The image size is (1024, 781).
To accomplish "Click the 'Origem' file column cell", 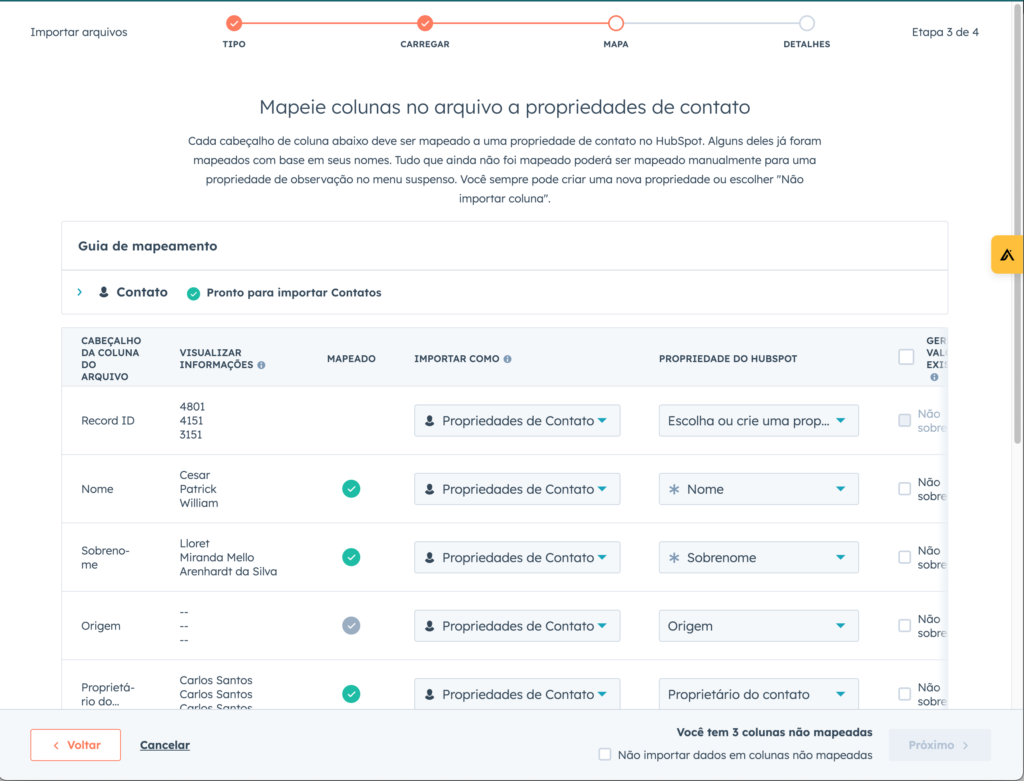I will 101,626.
